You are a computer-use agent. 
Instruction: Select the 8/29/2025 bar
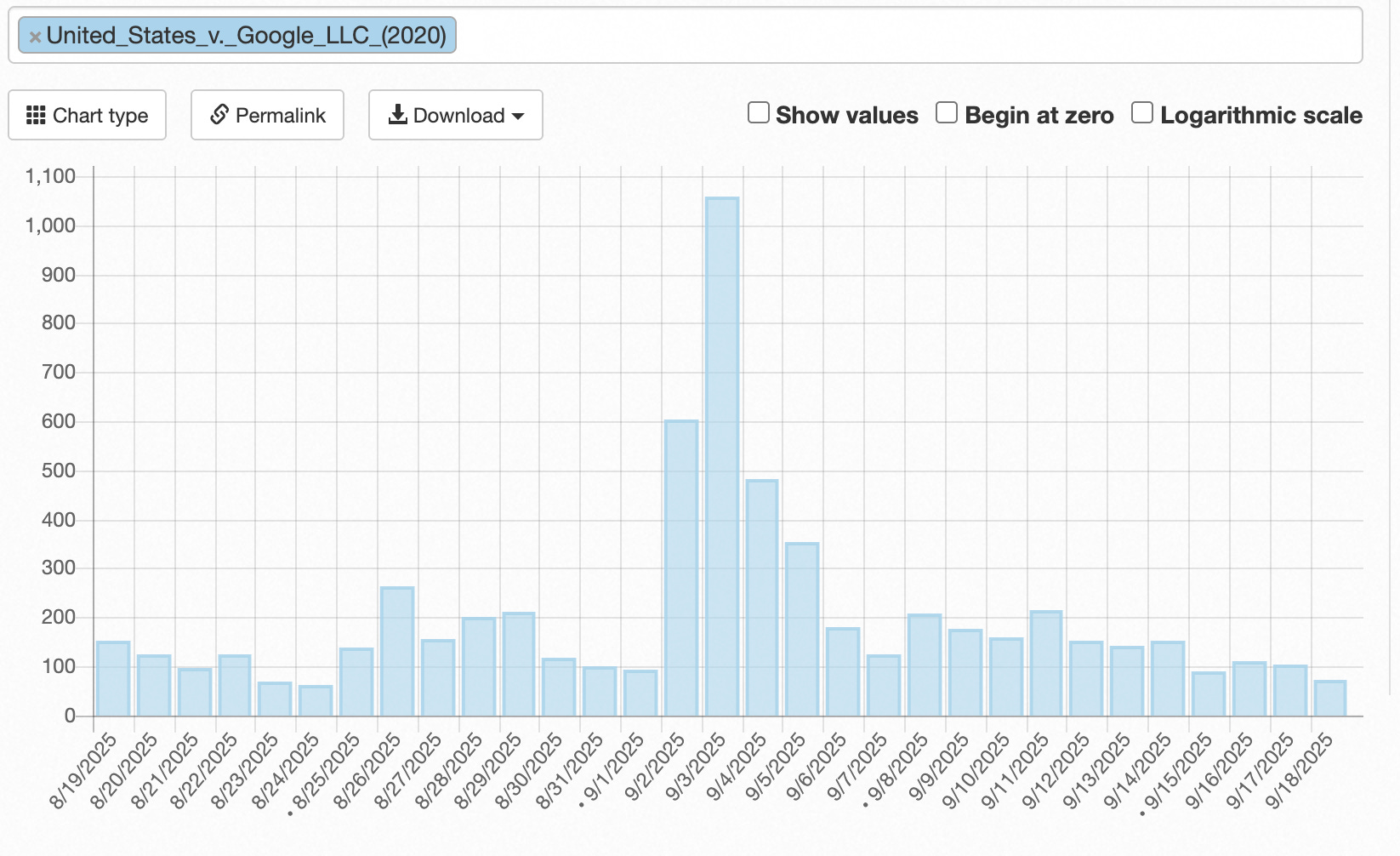click(519, 665)
